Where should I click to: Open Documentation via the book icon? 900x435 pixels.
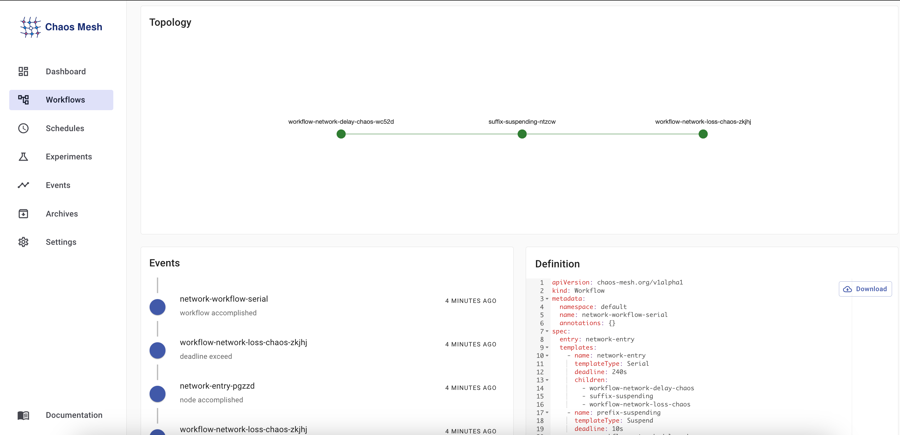pos(23,415)
